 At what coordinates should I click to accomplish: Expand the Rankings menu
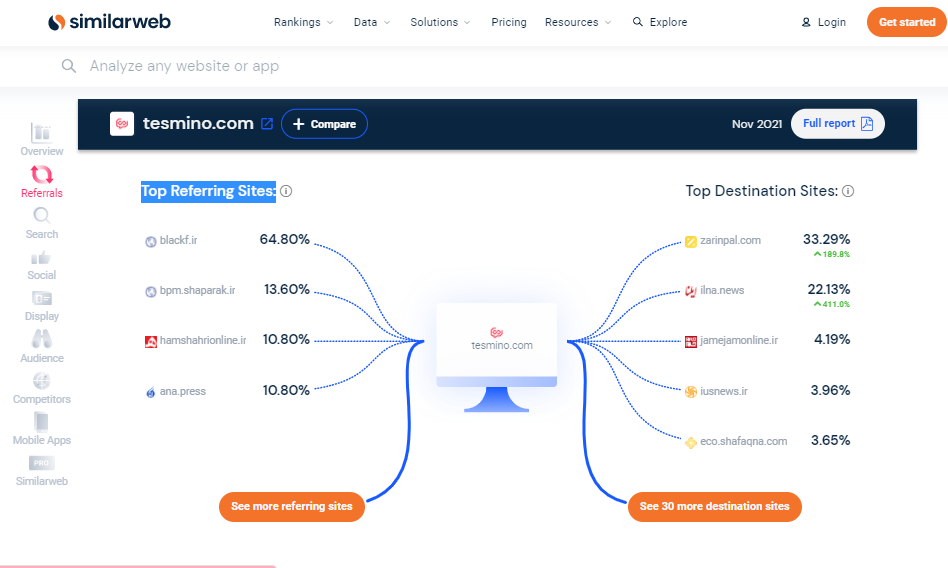point(304,22)
